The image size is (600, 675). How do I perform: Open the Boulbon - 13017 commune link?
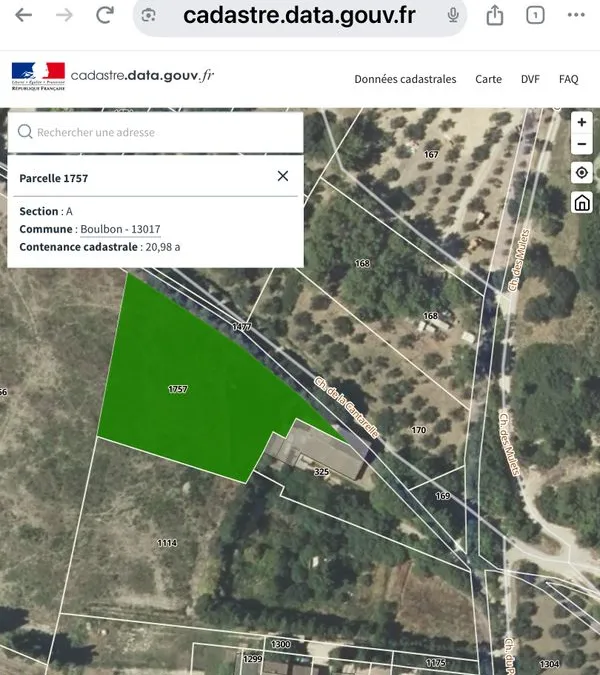[120, 229]
